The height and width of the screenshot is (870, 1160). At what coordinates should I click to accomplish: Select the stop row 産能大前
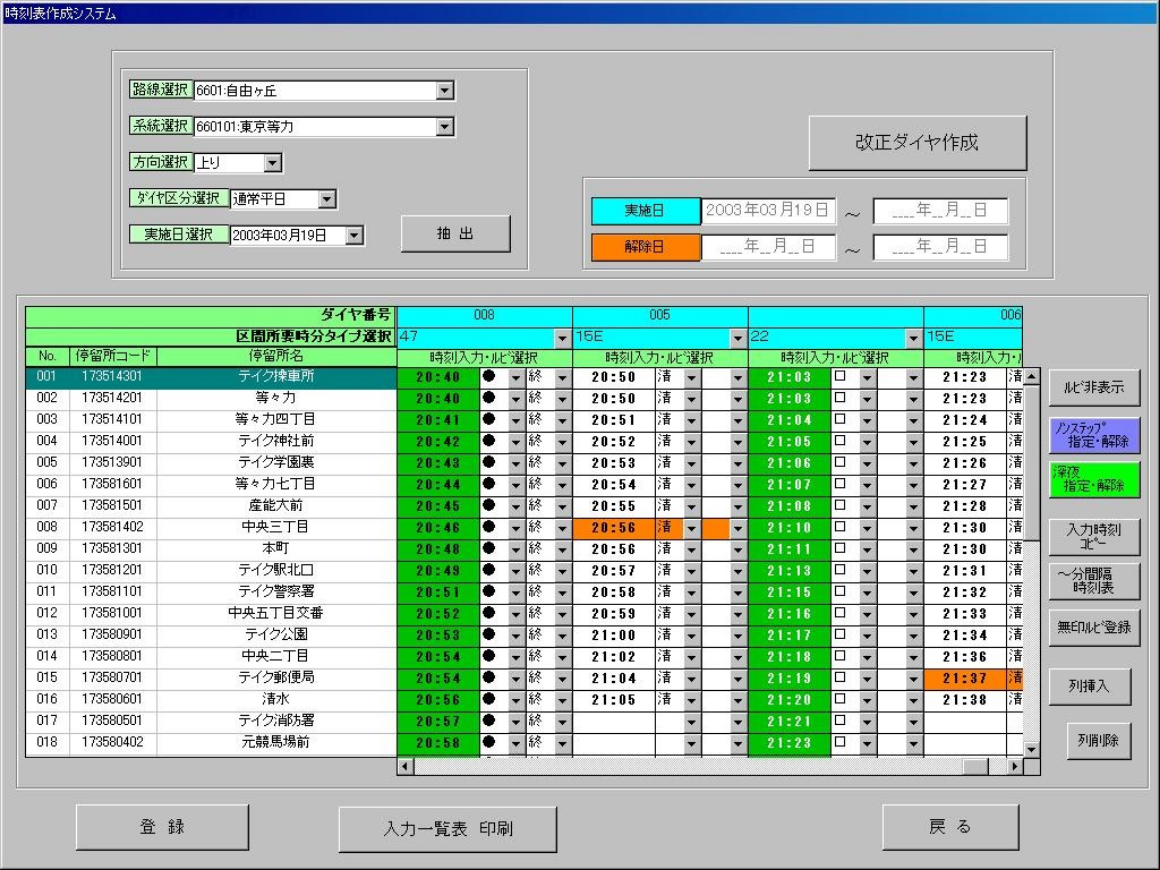211,505
